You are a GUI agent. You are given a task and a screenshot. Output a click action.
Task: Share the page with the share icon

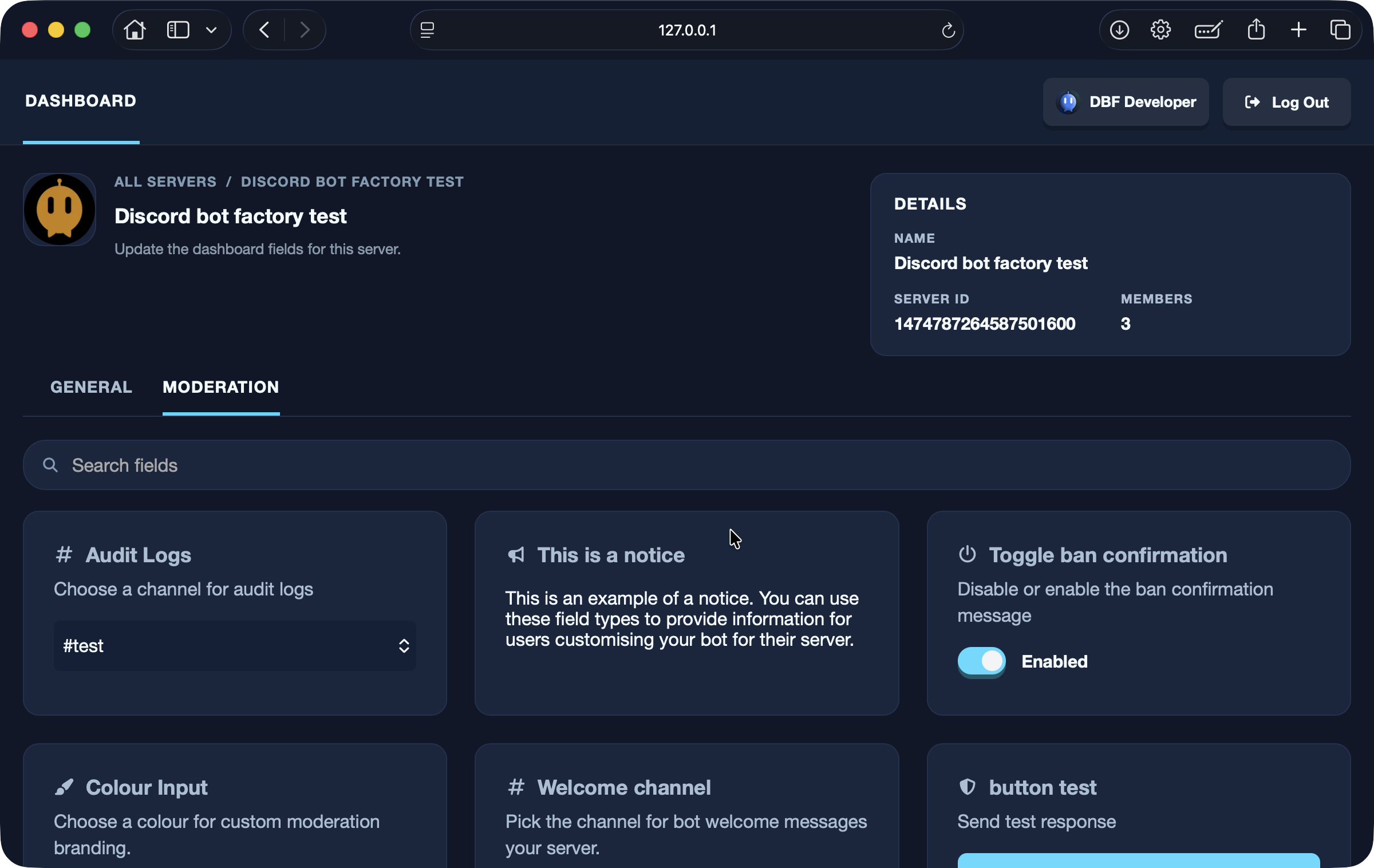click(x=1256, y=29)
